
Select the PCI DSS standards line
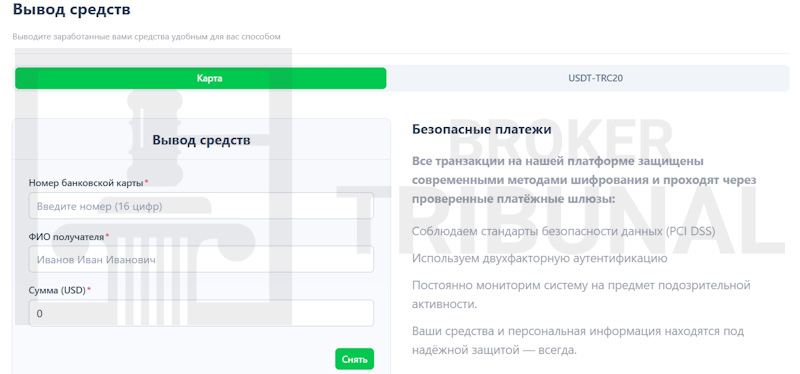point(563,231)
